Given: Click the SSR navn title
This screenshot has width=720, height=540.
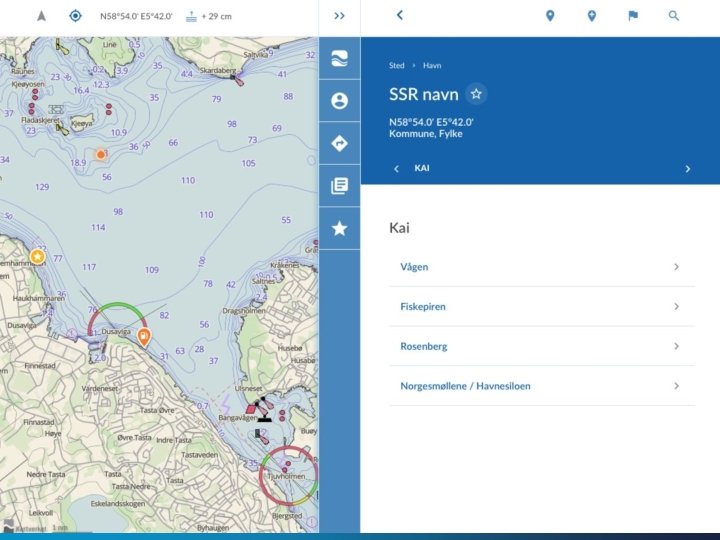Looking at the screenshot, I should pyautogui.click(x=424, y=95).
